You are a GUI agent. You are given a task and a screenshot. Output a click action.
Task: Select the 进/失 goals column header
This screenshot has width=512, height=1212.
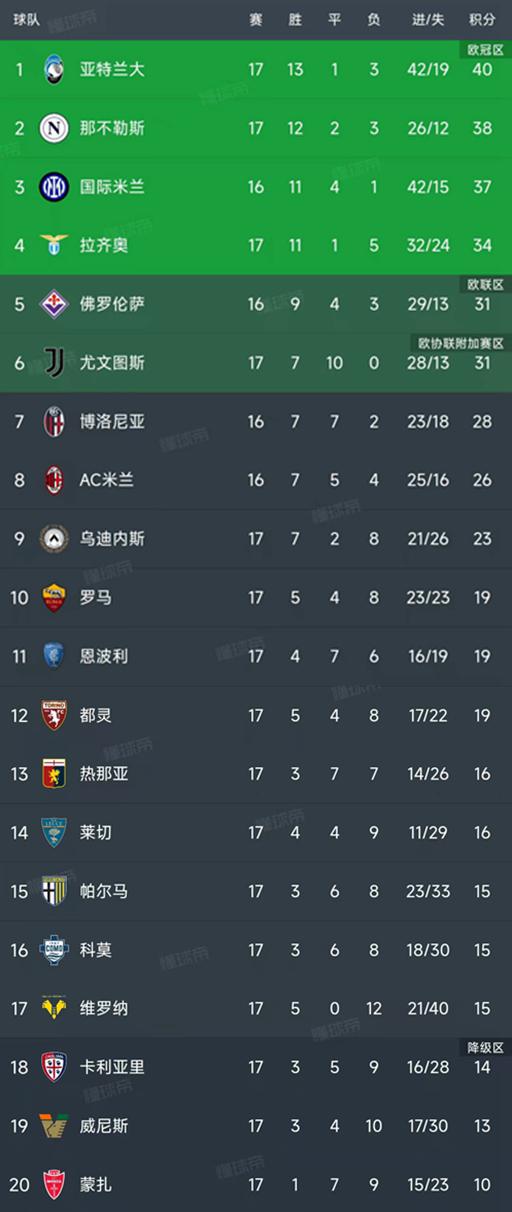coord(428,19)
